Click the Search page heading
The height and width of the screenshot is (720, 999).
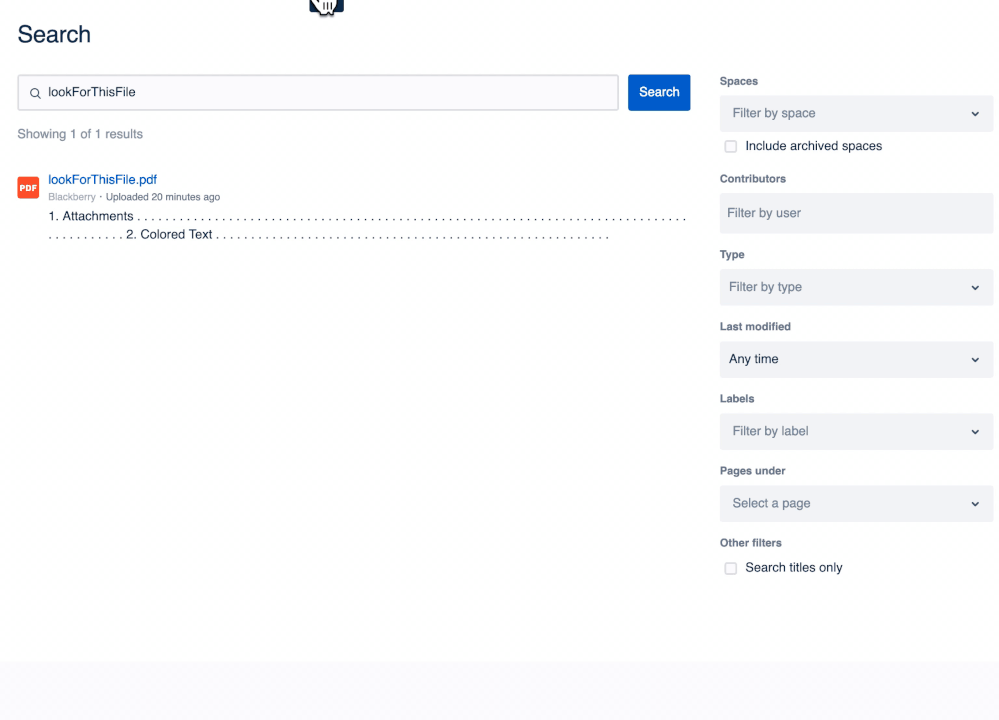coord(54,34)
